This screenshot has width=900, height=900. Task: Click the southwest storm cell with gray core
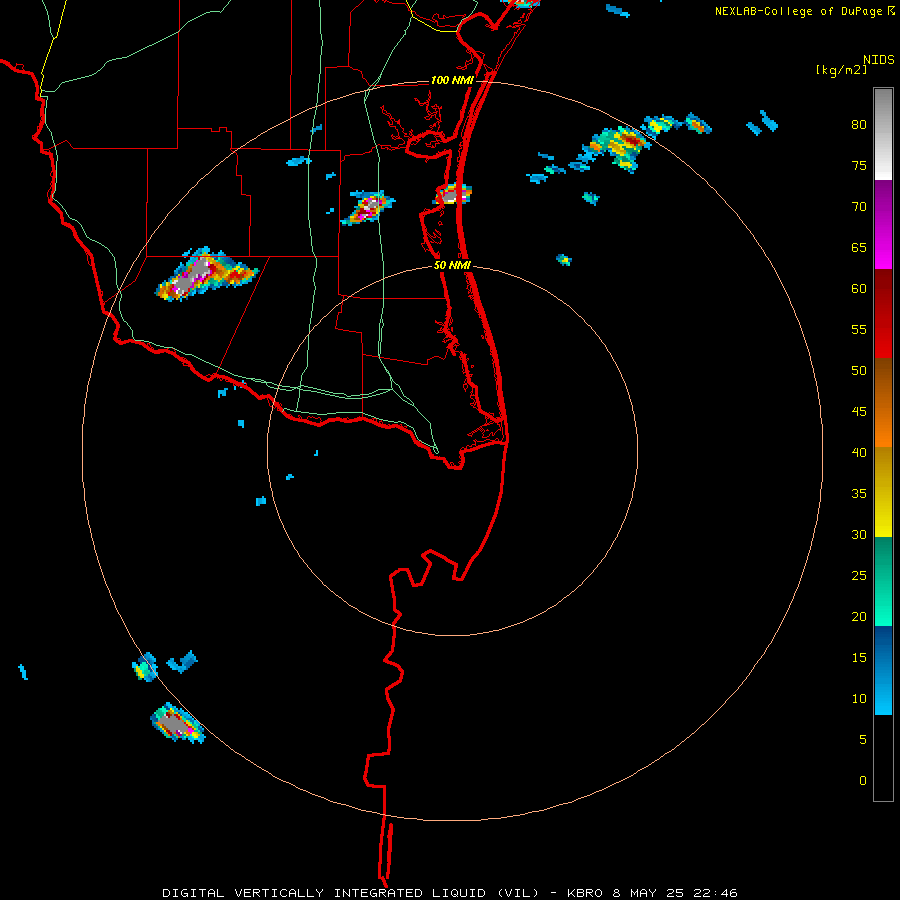[x=177, y=723]
